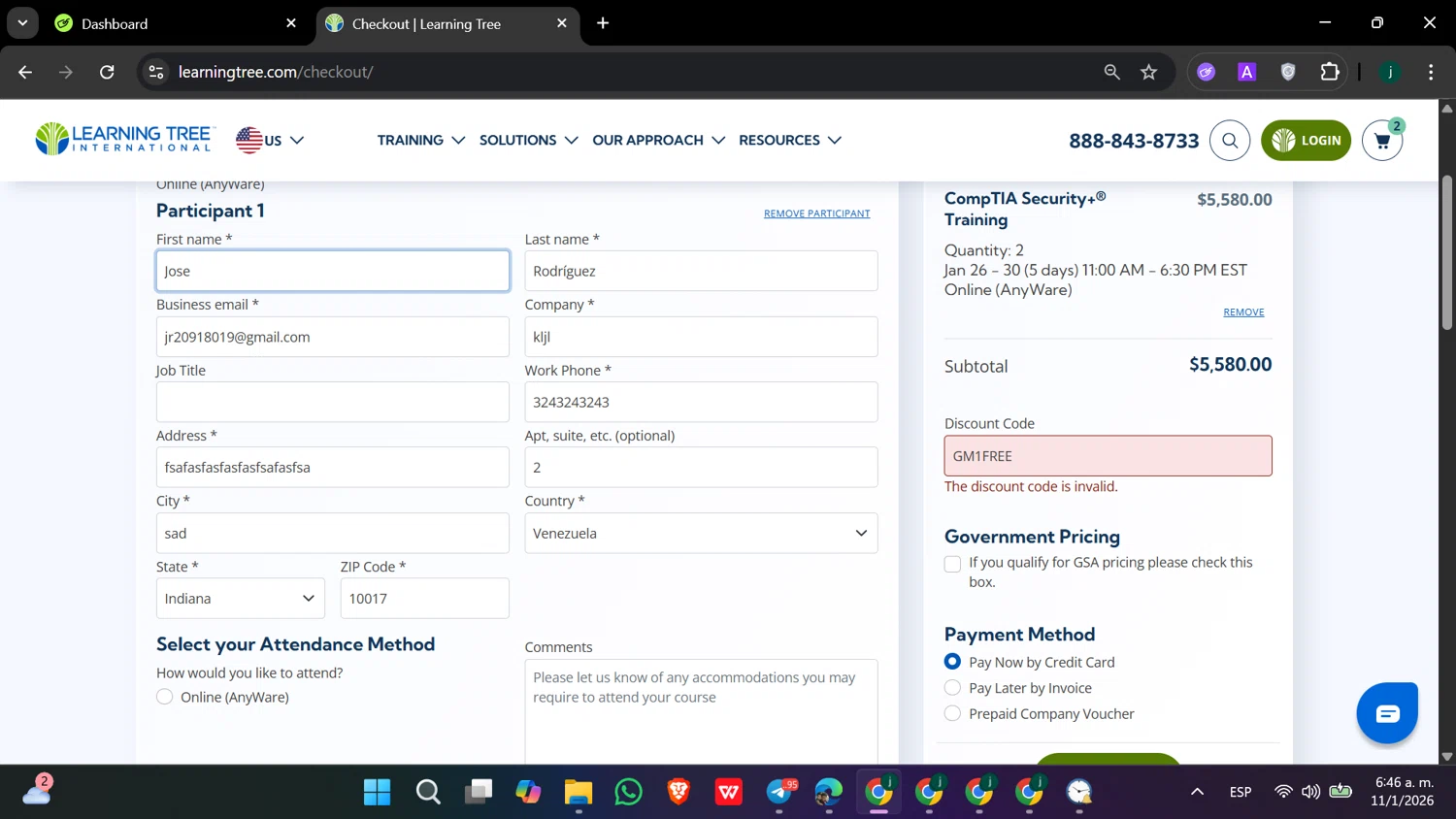Switch to the Dashboard tab
This screenshot has width=1456, height=819.
tap(175, 23)
